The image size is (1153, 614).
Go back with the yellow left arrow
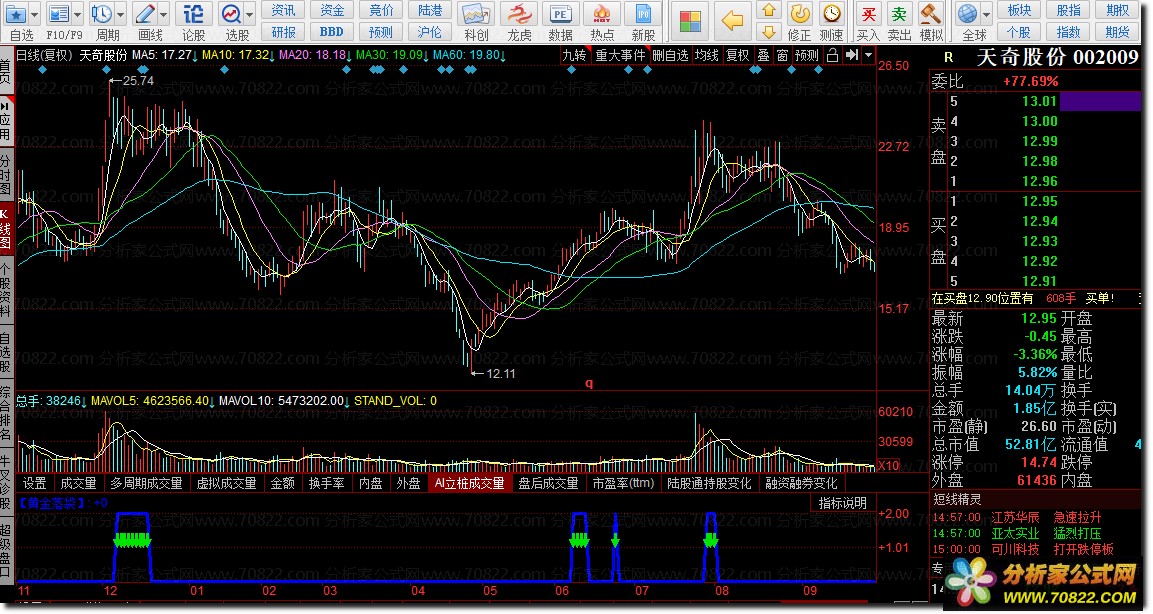tap(732, 21)
